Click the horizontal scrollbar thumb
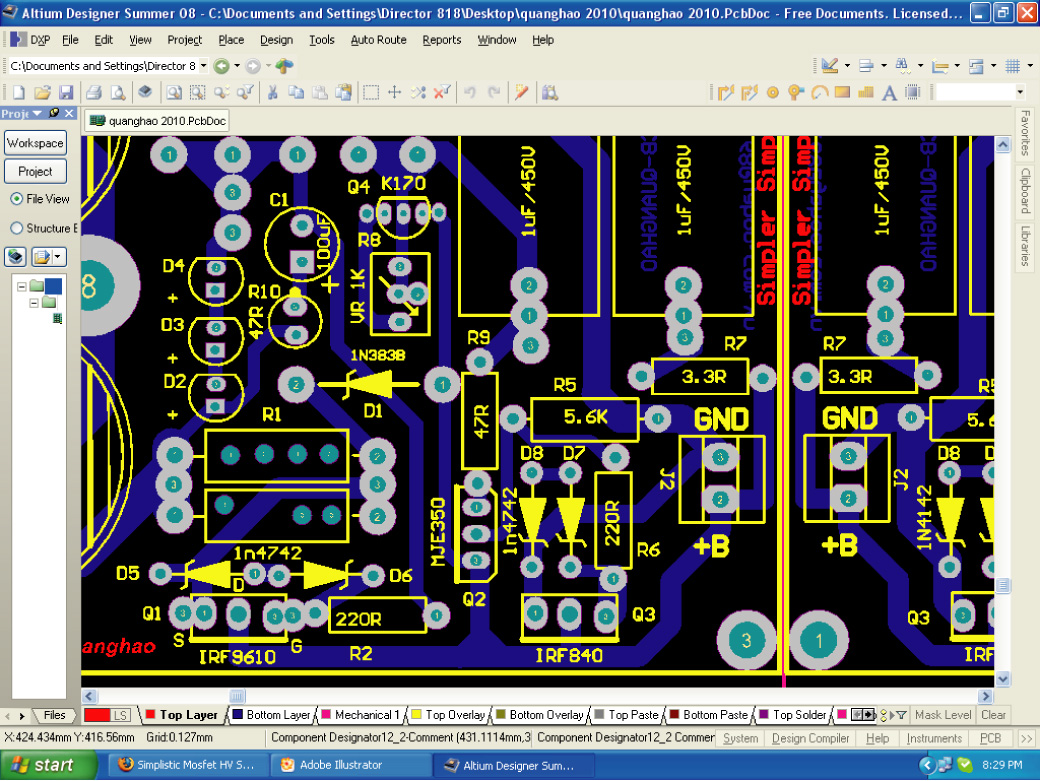The width and height of the screenshot is (1040, 781). pyautogui.click(x=237, y=696)
